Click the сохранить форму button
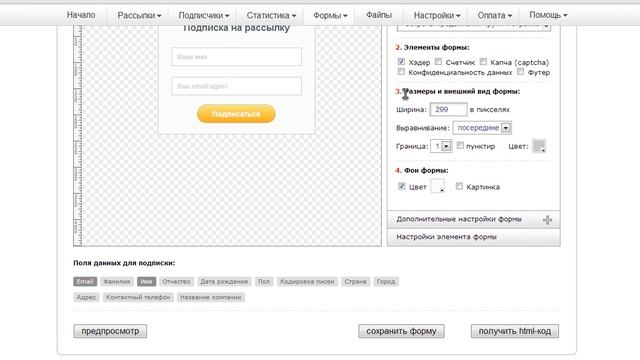The height and width of the screenshot is (360, 640). (401, 331)
